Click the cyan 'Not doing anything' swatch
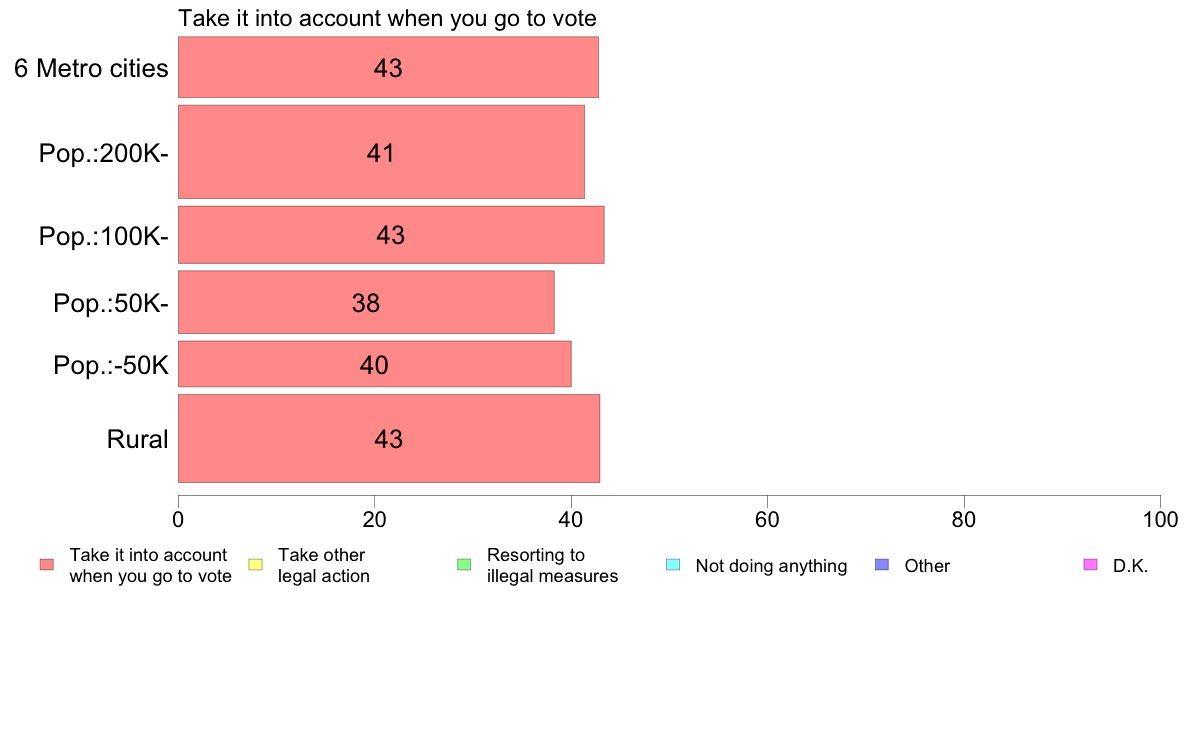This screenshot has height=736, width=1188. click(x=673, y=565)
